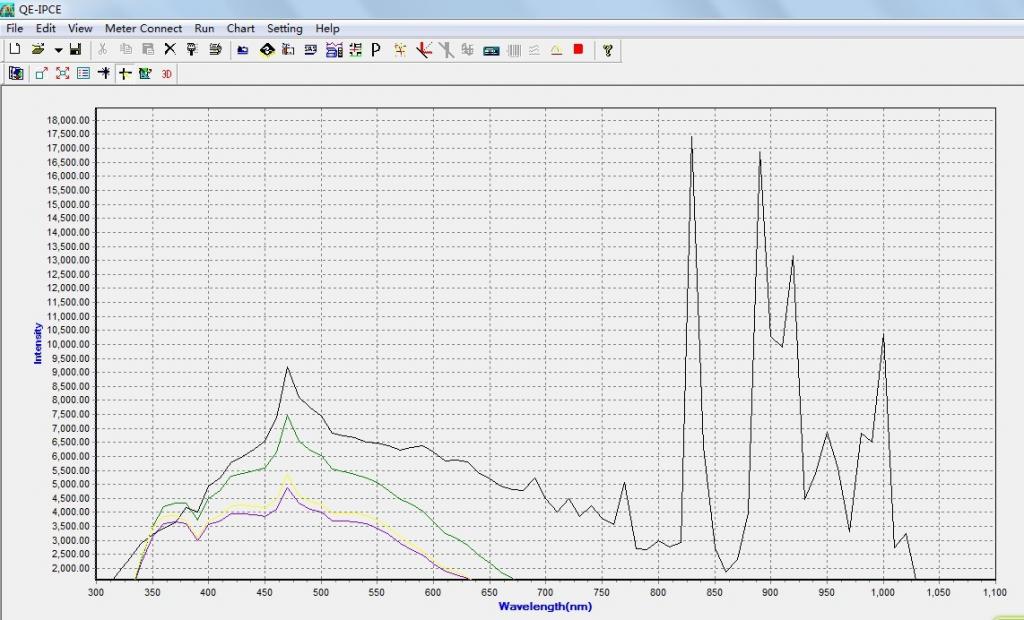Expand the dropdown arrow beside open folder
Image resolution: width=1024 pixels, height=620 pixels.
point(58,49)
